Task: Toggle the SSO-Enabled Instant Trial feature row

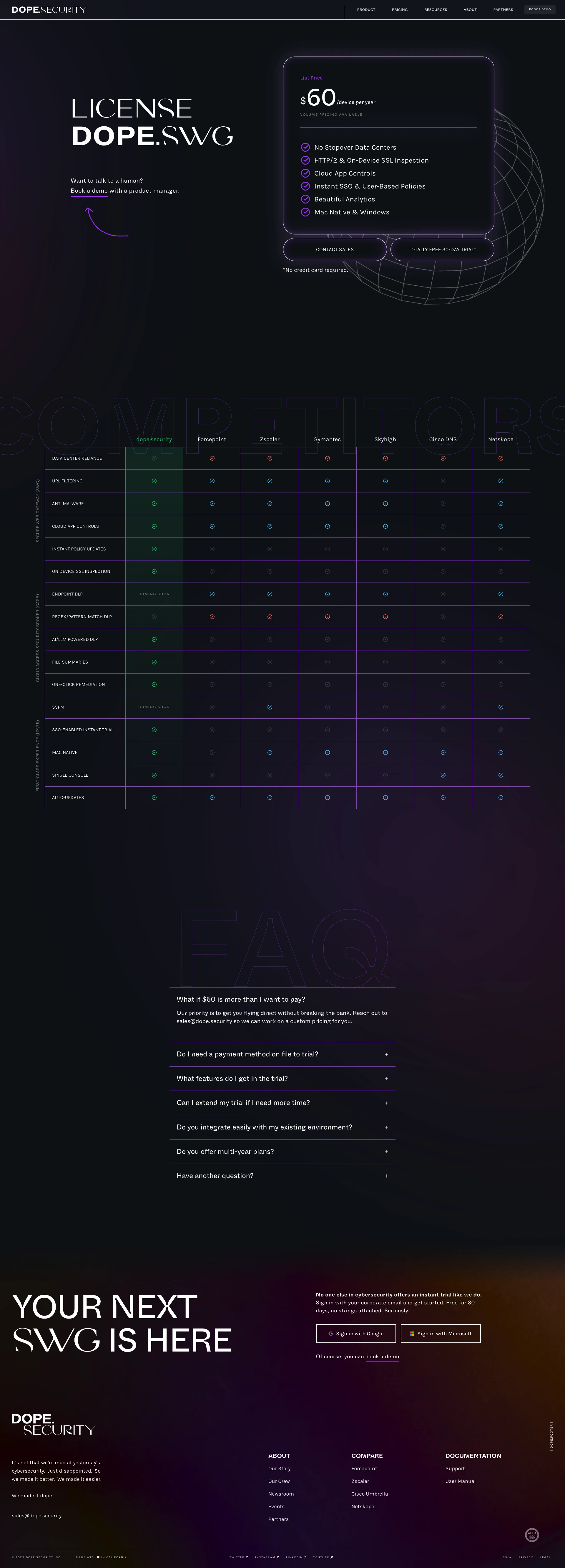Action: tap(80, 731)
